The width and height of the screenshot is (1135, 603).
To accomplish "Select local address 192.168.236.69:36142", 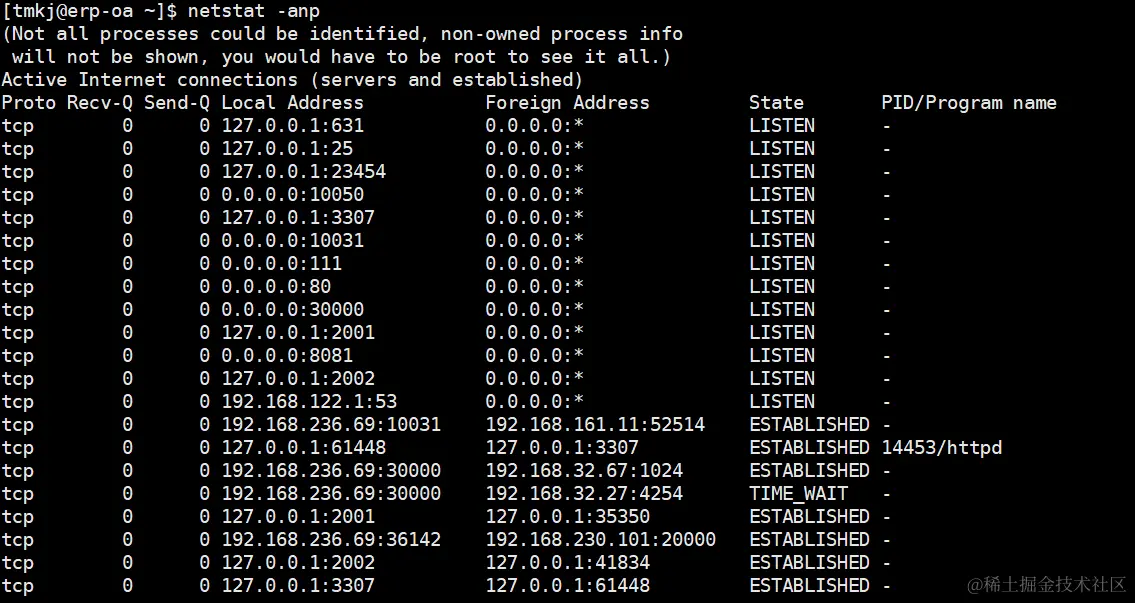I will tap(331, 539).
